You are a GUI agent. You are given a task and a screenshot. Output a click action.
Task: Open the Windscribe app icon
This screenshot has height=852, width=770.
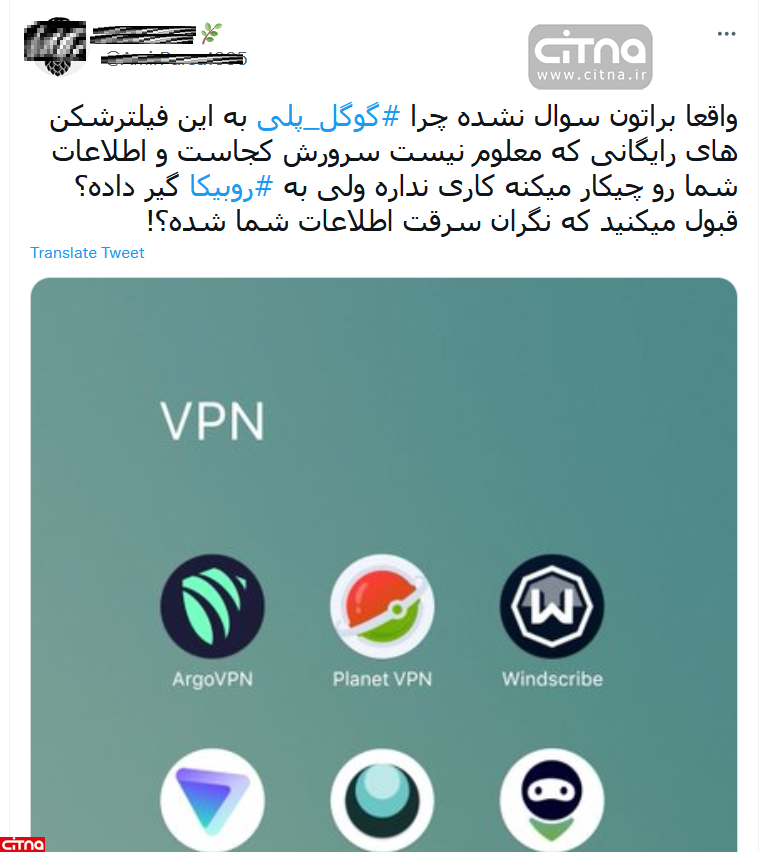(x=552, y=606)
